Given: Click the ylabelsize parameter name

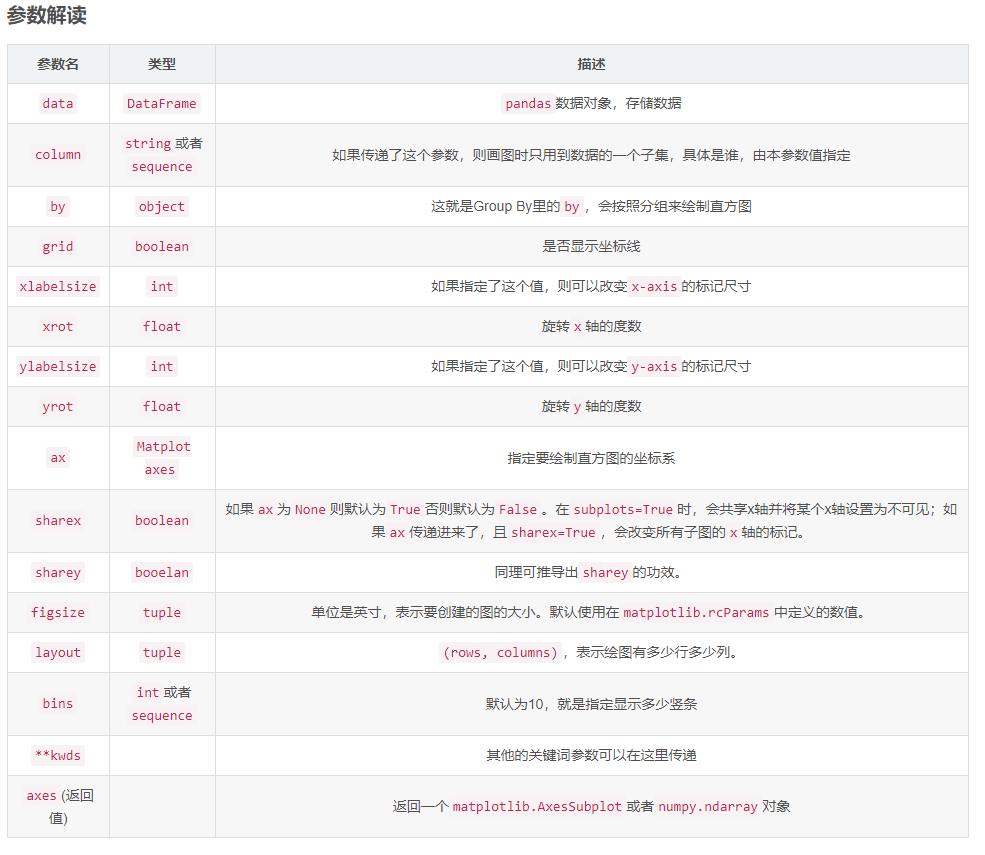Looking at the screenshot, I should pos(57,366).
